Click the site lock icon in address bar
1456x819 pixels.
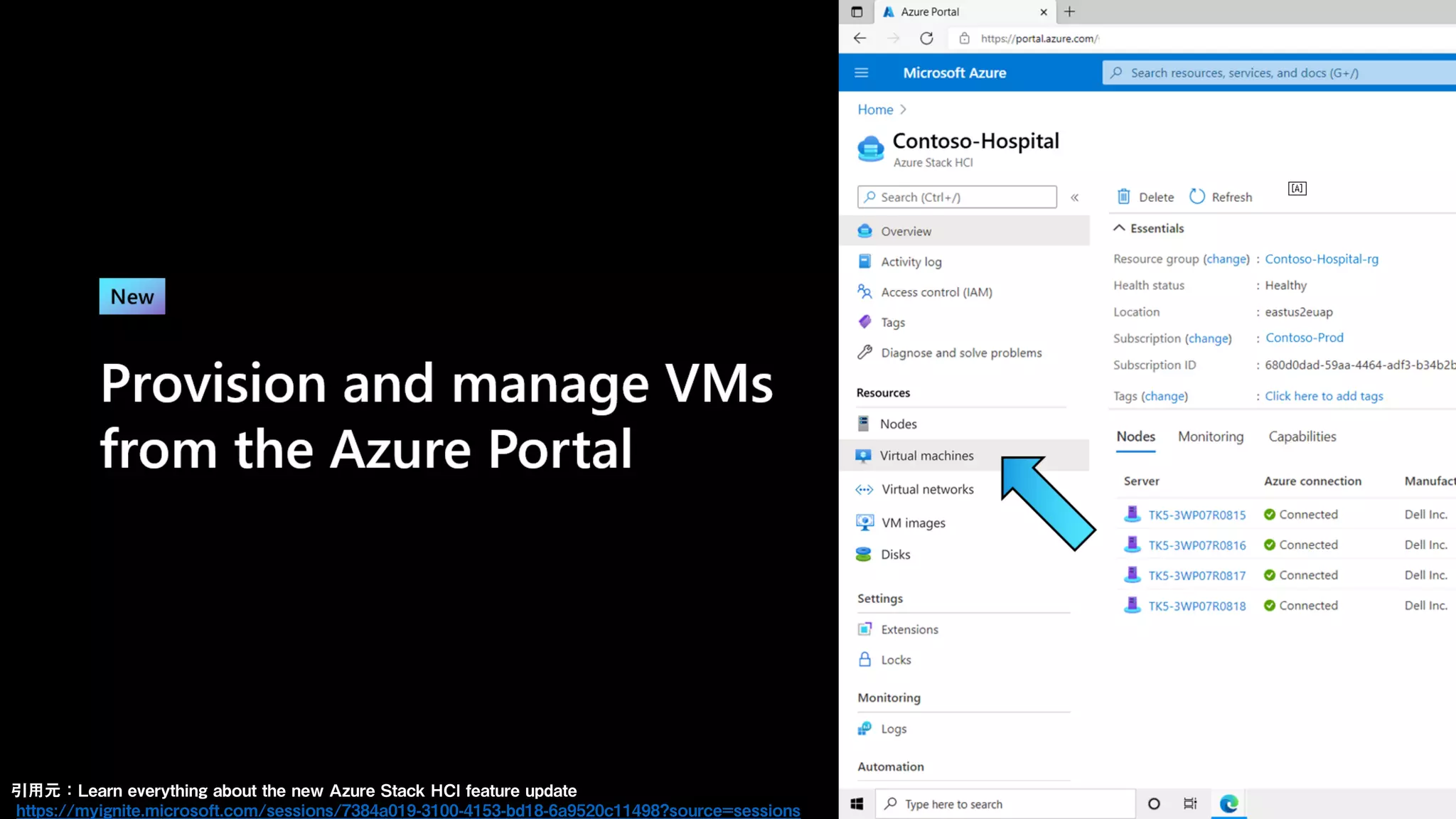coord(964,38)
